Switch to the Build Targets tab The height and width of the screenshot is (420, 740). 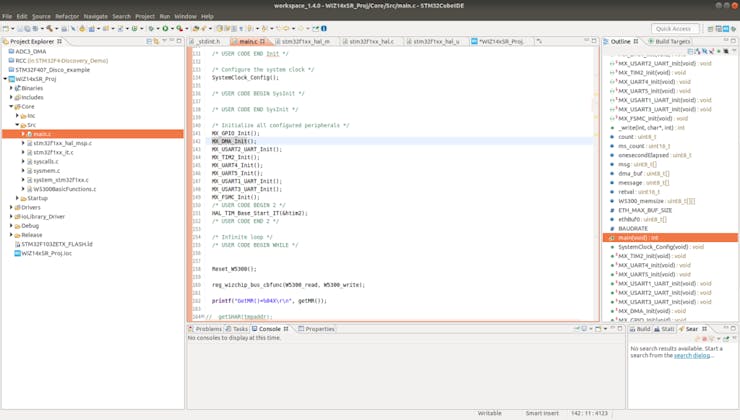(669, 42)
